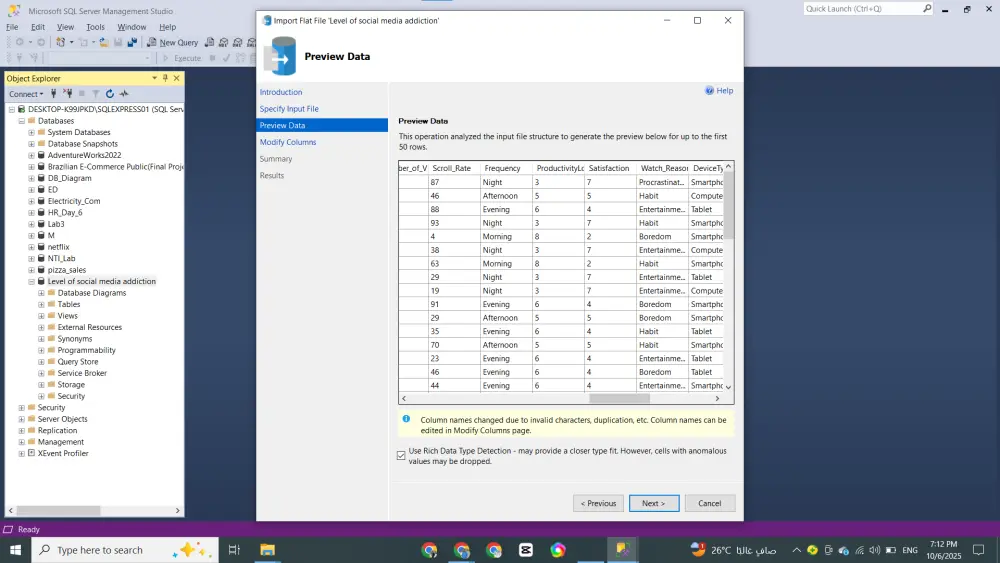Expand the AdventureWorks2022 database node
Image resolution: width=1000 pixels, height=563 pixels.
point(31,155)
